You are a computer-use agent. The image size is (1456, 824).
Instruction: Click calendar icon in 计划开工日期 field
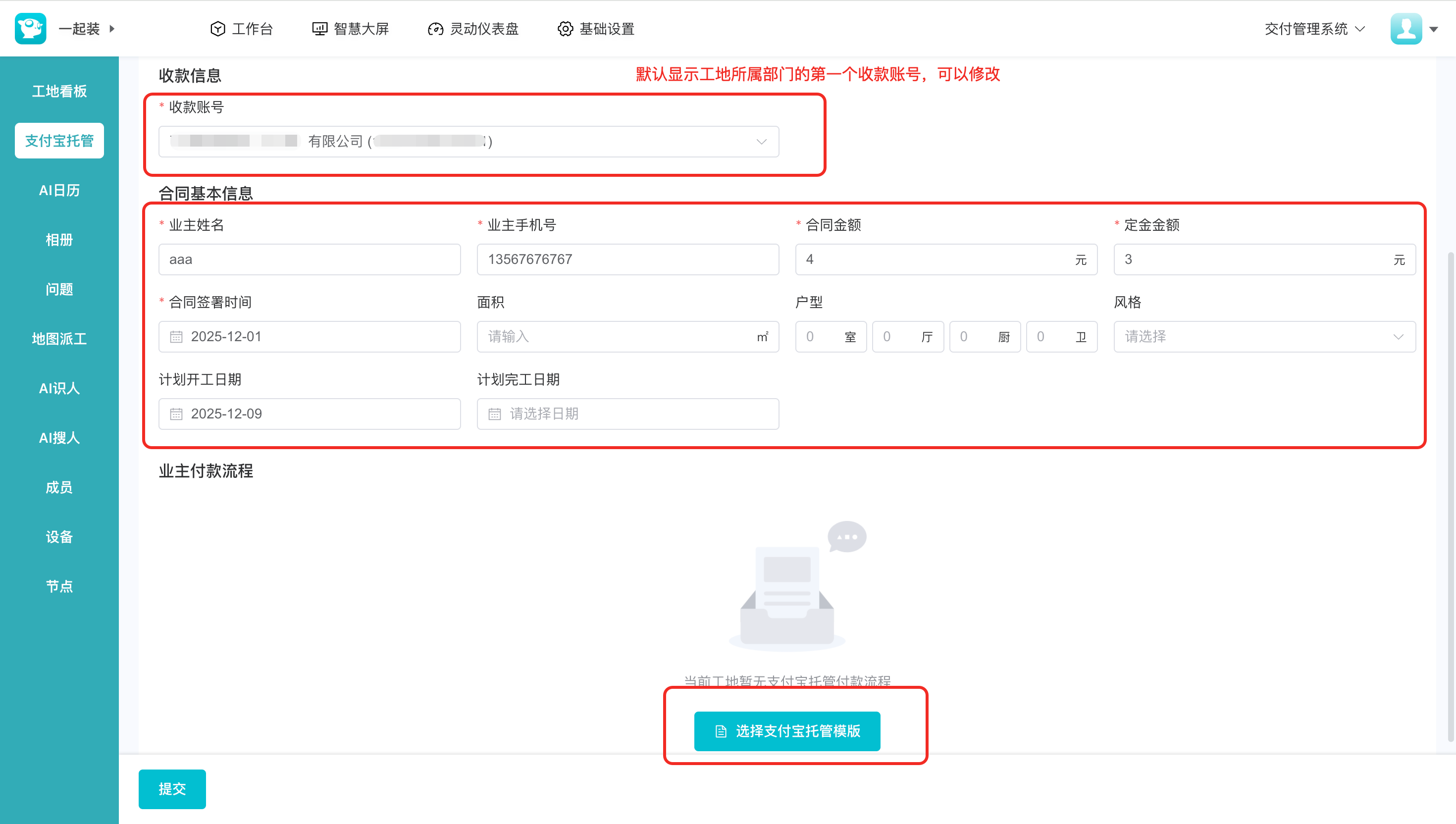177,414
